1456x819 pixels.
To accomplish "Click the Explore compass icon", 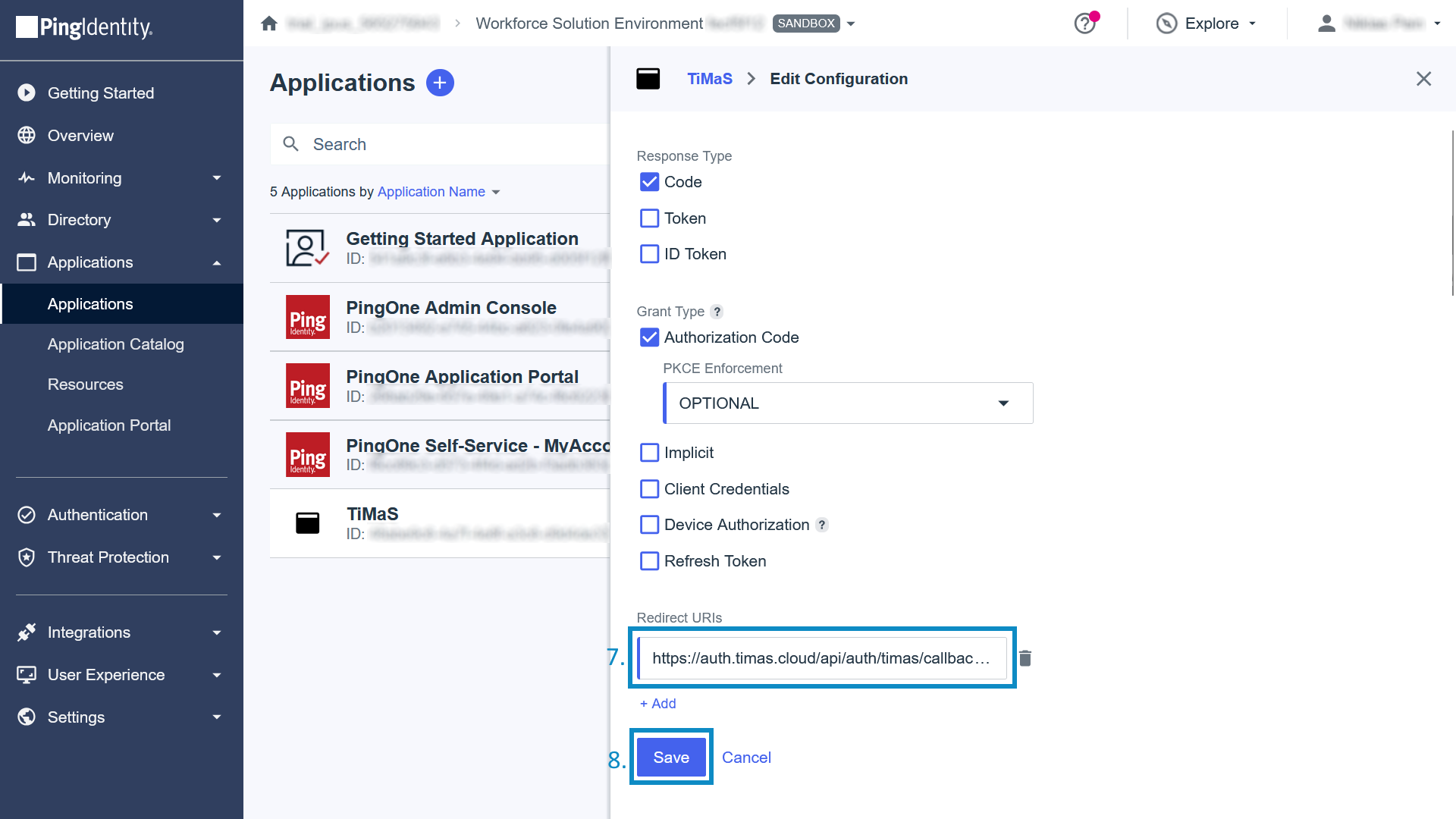I will pyautogui.click(x=1166, y=24).
